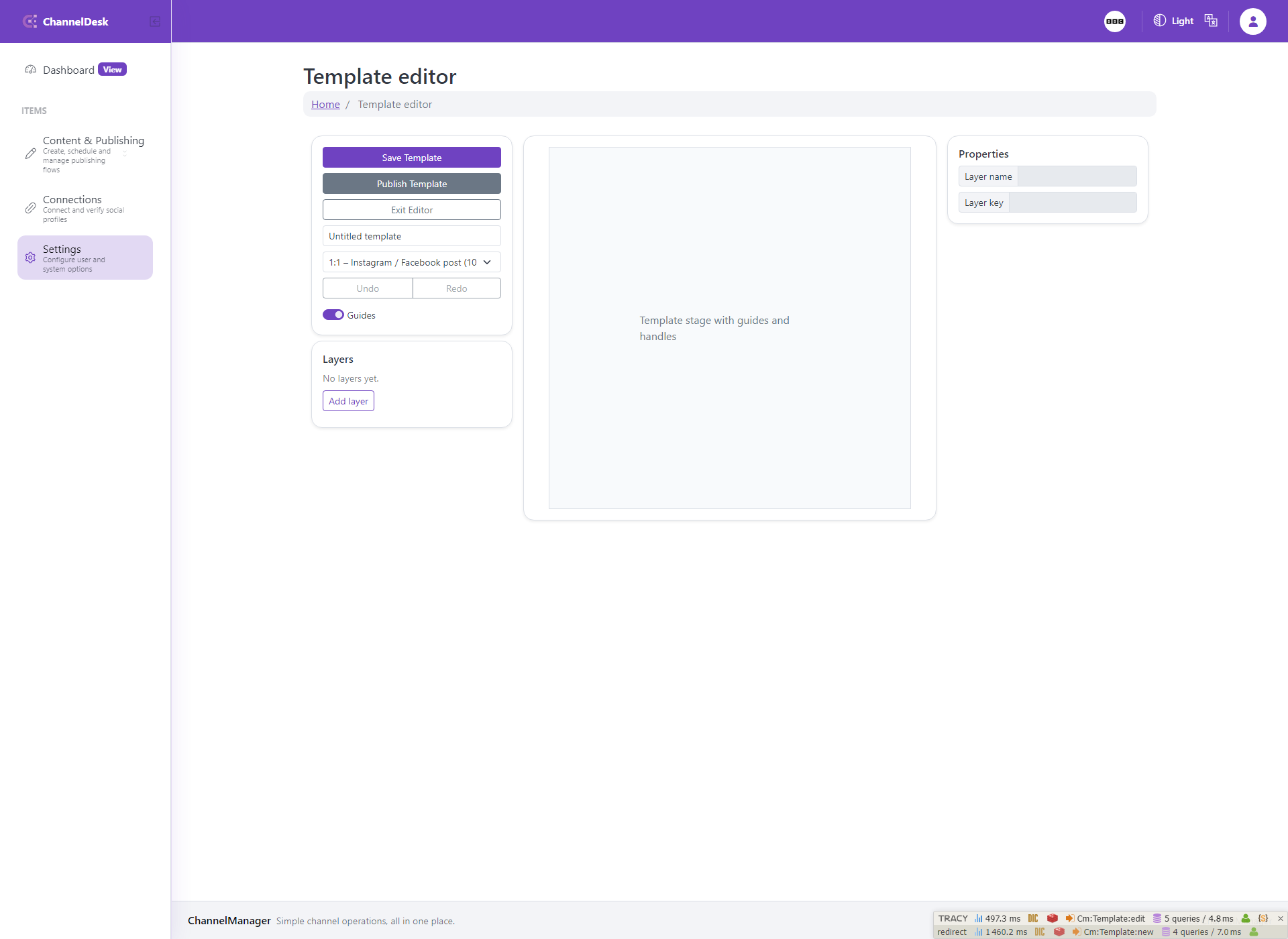Viewport: 1288px width, 939px height.
Task: Click the 'No layers yet.' text
Action: (351, 378)
